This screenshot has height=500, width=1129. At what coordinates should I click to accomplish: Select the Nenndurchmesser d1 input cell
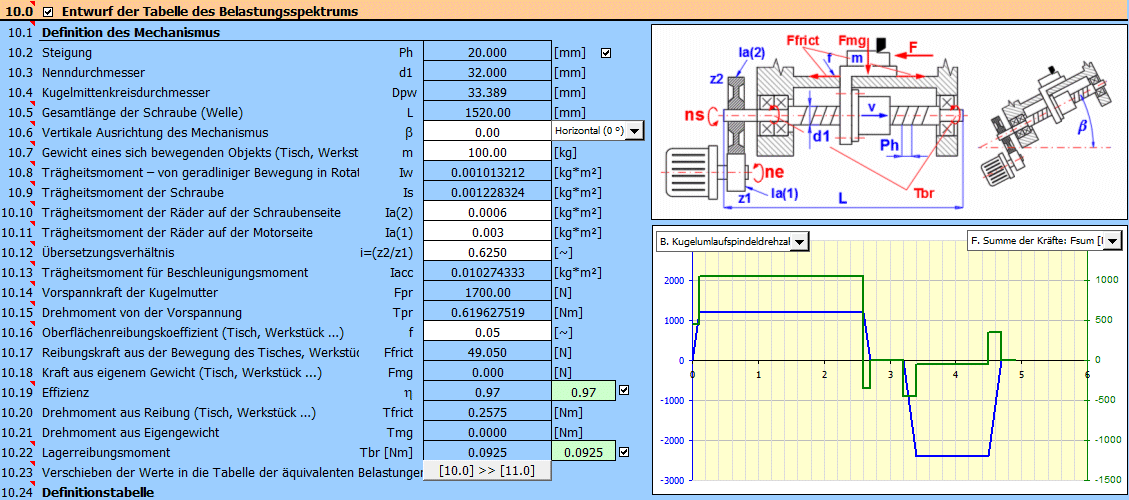pos(487,72)
